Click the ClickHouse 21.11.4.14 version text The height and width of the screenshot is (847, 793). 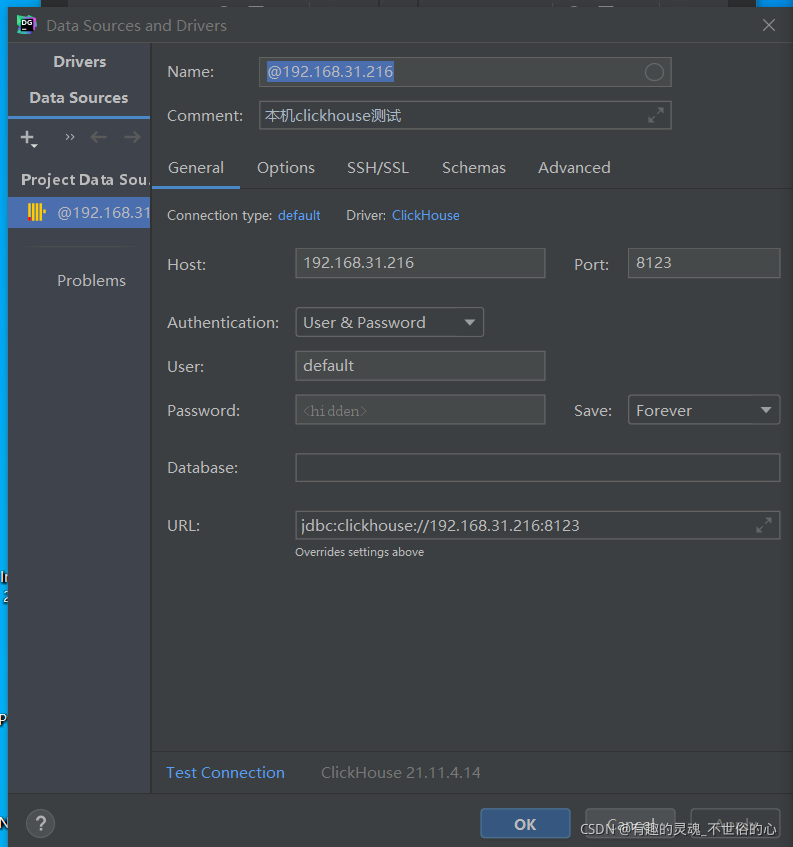401,772
